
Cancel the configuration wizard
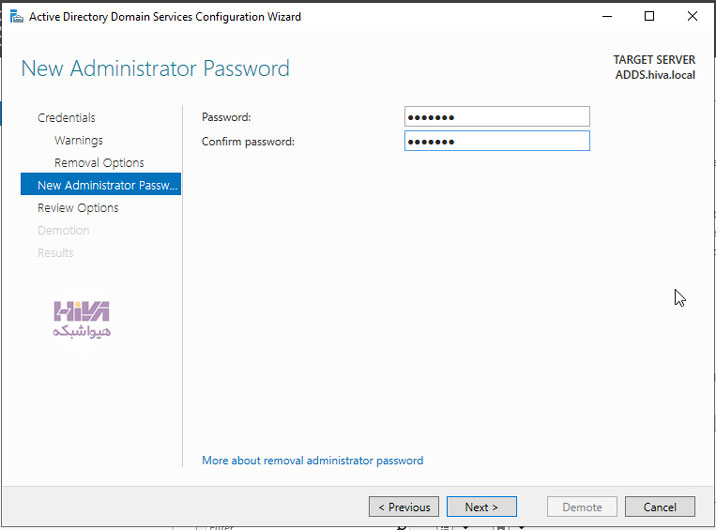pos(660,507)
